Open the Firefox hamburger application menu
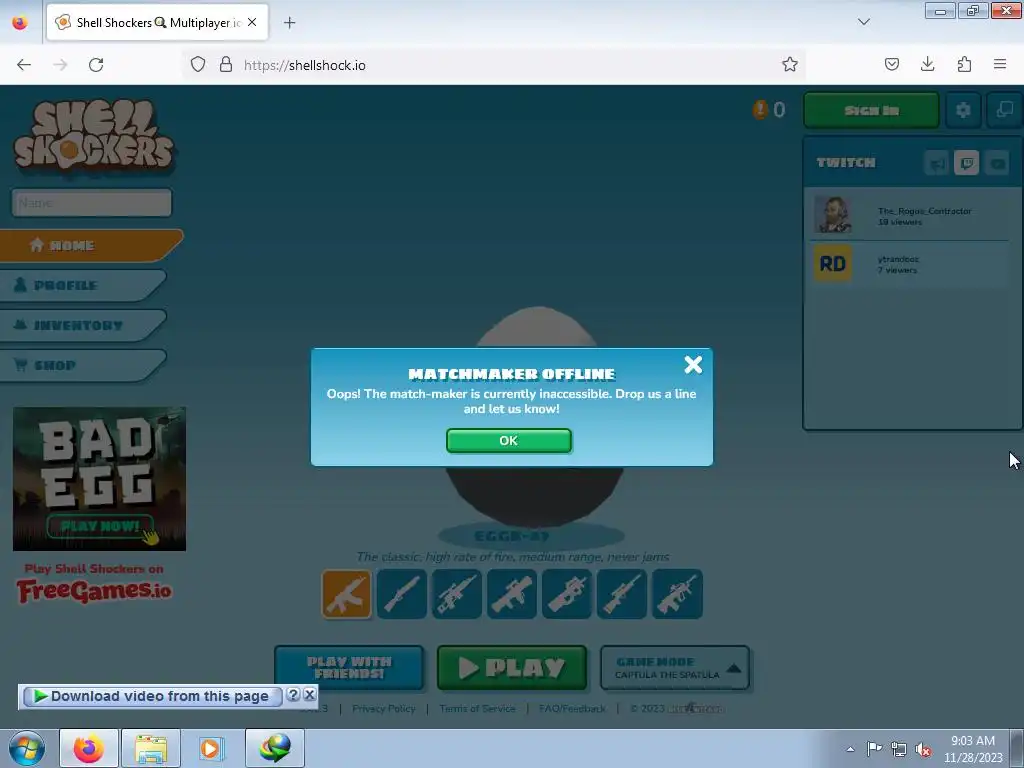The image size is (1024, 768). click(1000, 65)
